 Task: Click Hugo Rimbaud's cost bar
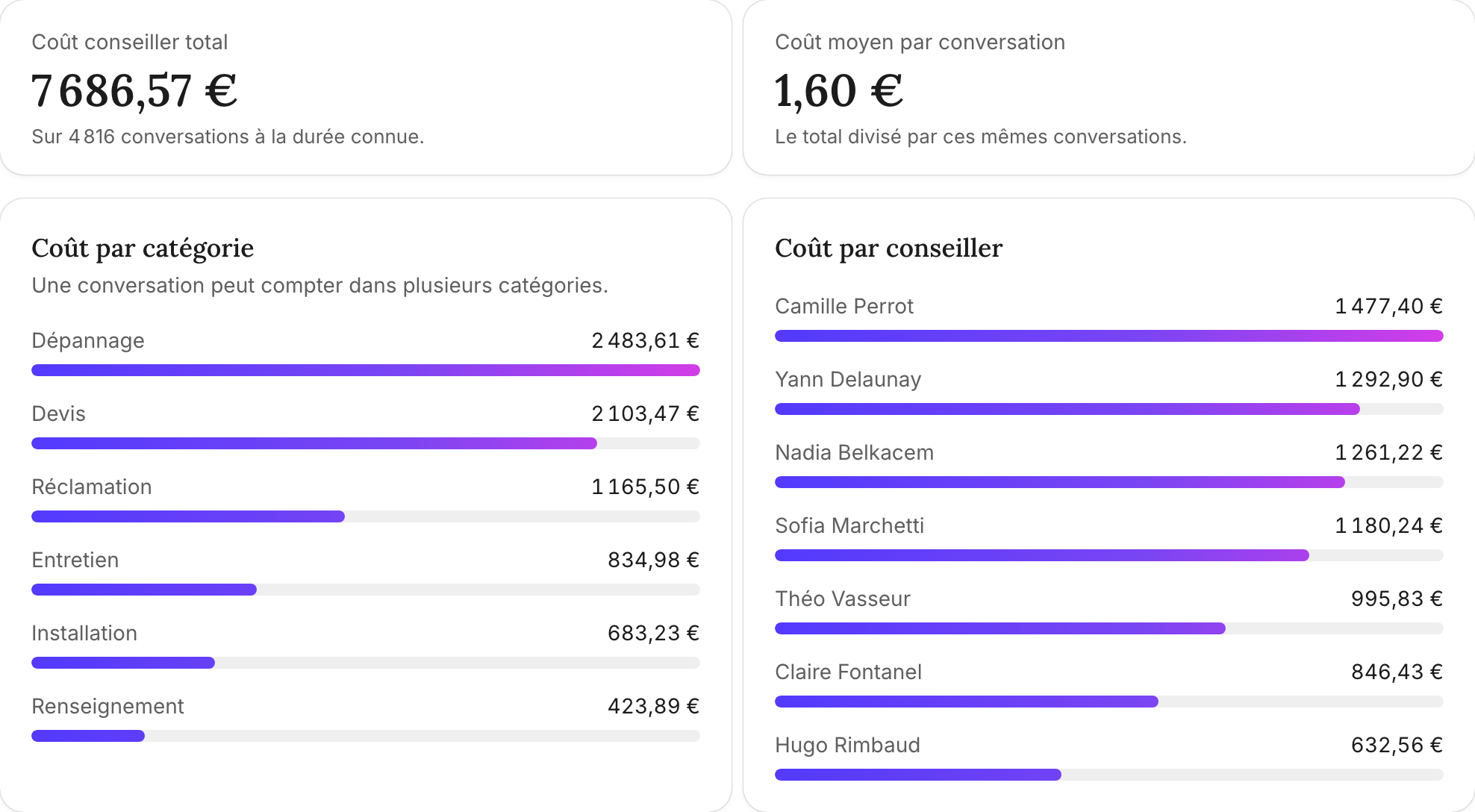pos(1109,775)
